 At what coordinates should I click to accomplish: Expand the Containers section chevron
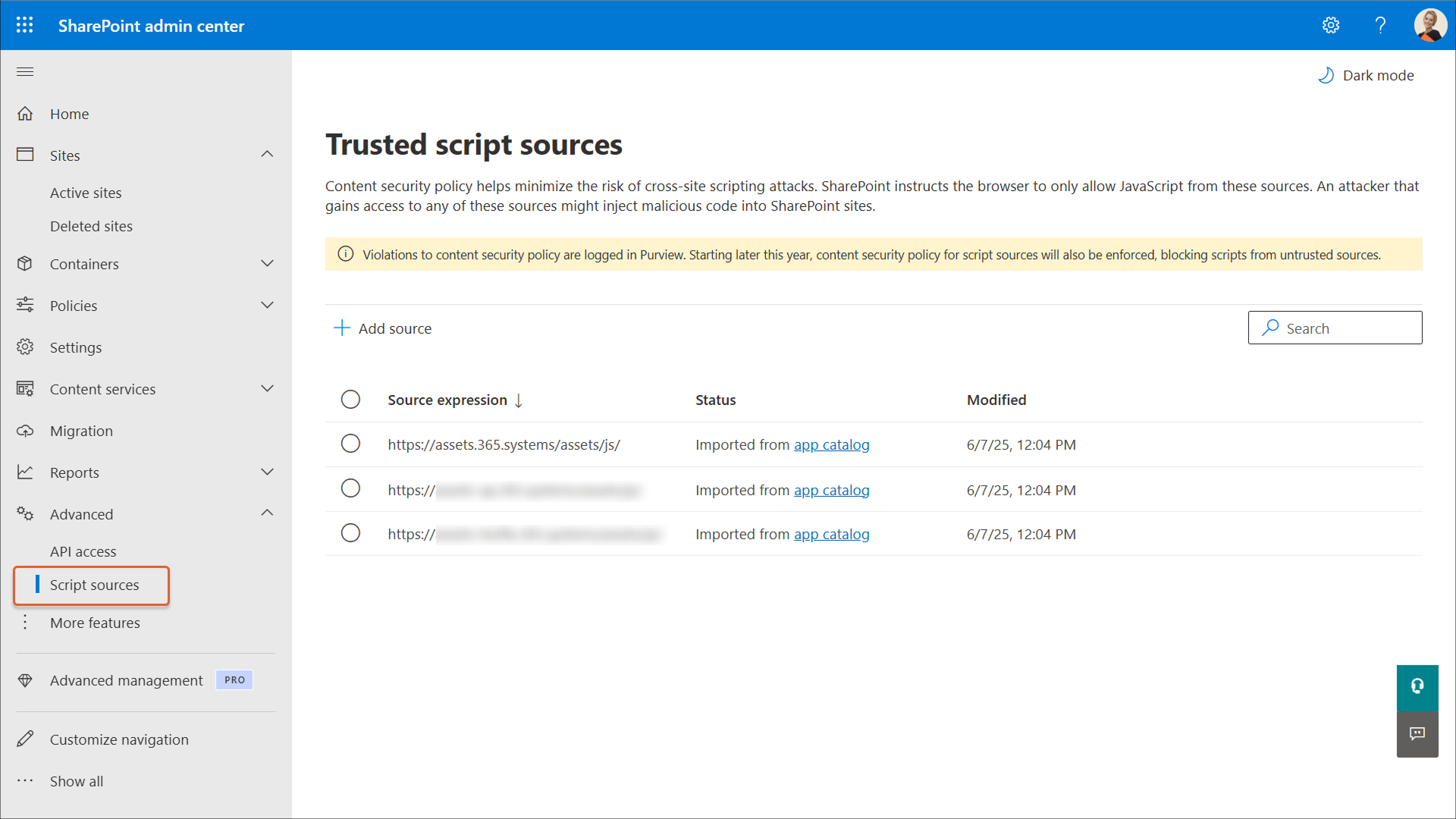click(267, 264)
